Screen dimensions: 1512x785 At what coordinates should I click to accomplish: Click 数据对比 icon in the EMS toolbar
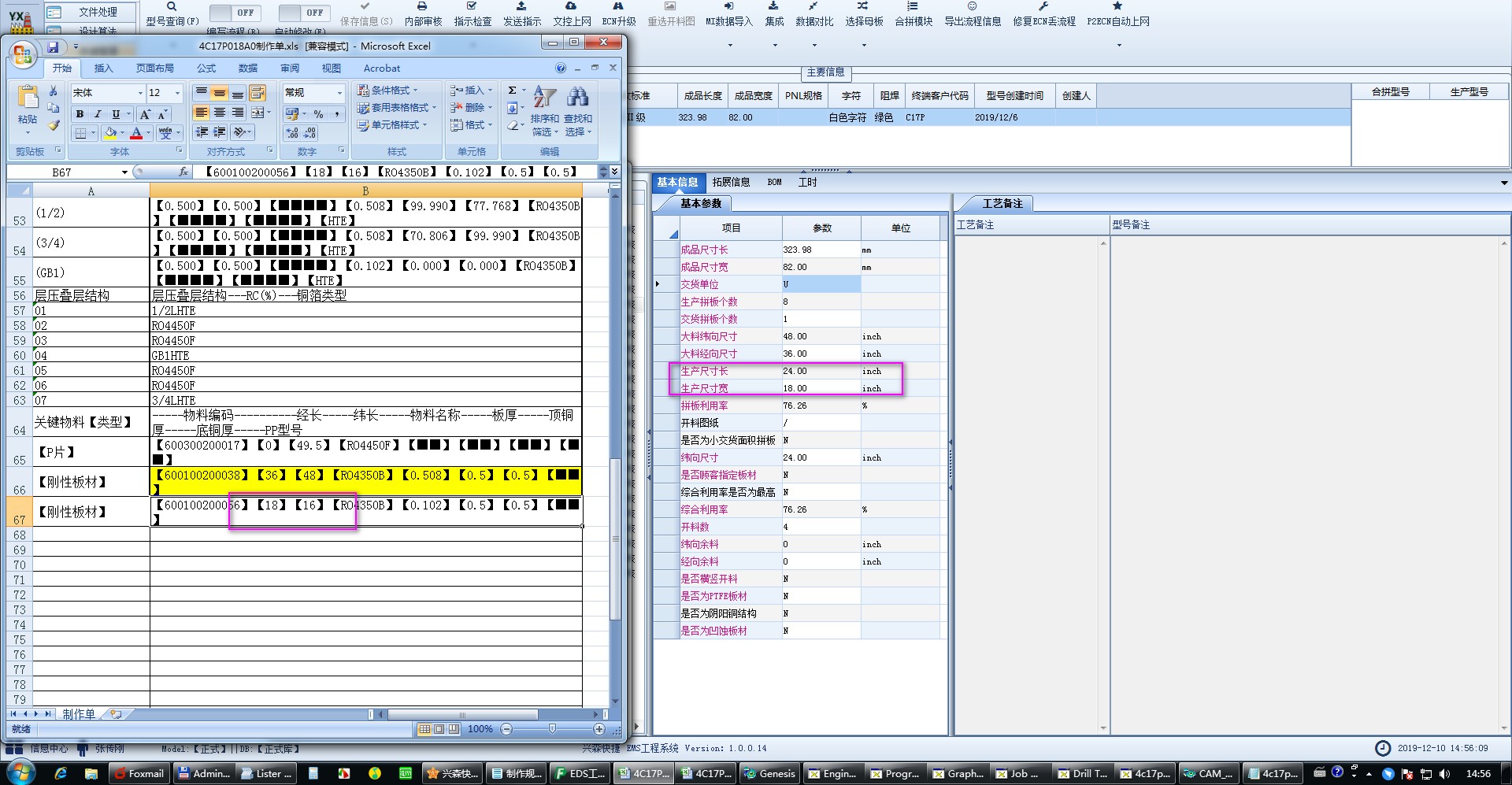tap(813, 7)
